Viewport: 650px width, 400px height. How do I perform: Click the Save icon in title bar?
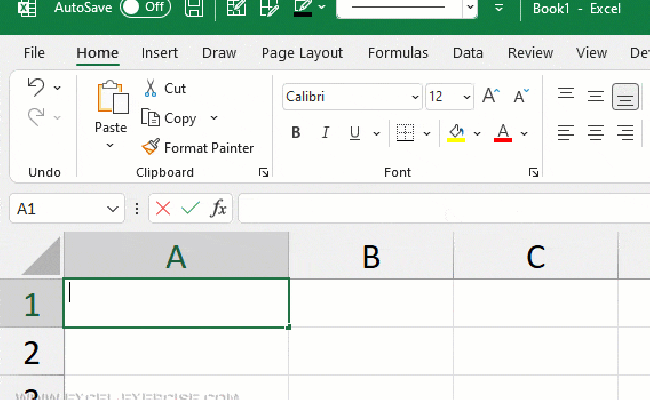(x=194, y=7)
